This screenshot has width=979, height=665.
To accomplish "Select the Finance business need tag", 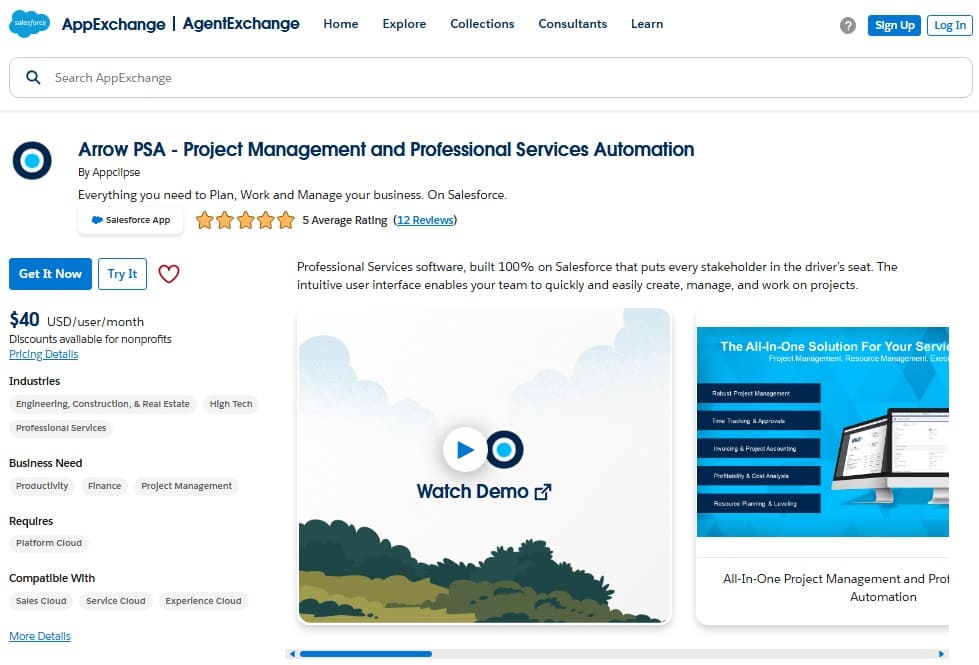I will coord(104,486).
